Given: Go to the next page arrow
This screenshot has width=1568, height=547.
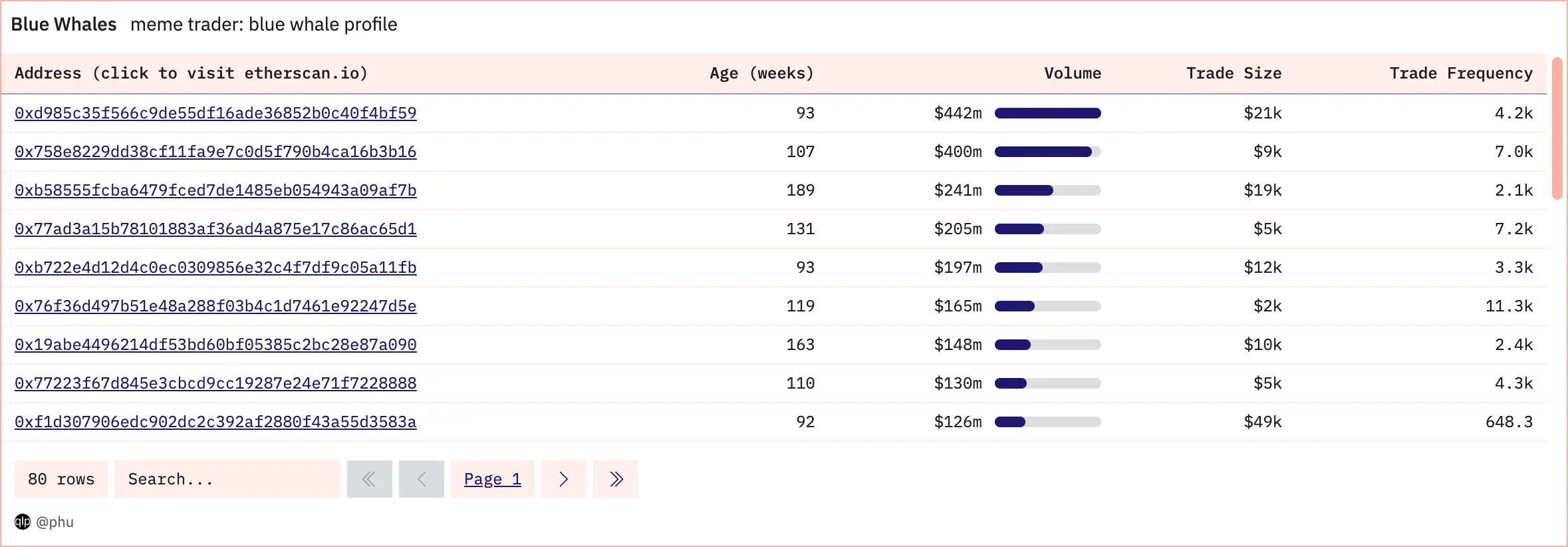Looking at the screenshot, I should 563,479.
